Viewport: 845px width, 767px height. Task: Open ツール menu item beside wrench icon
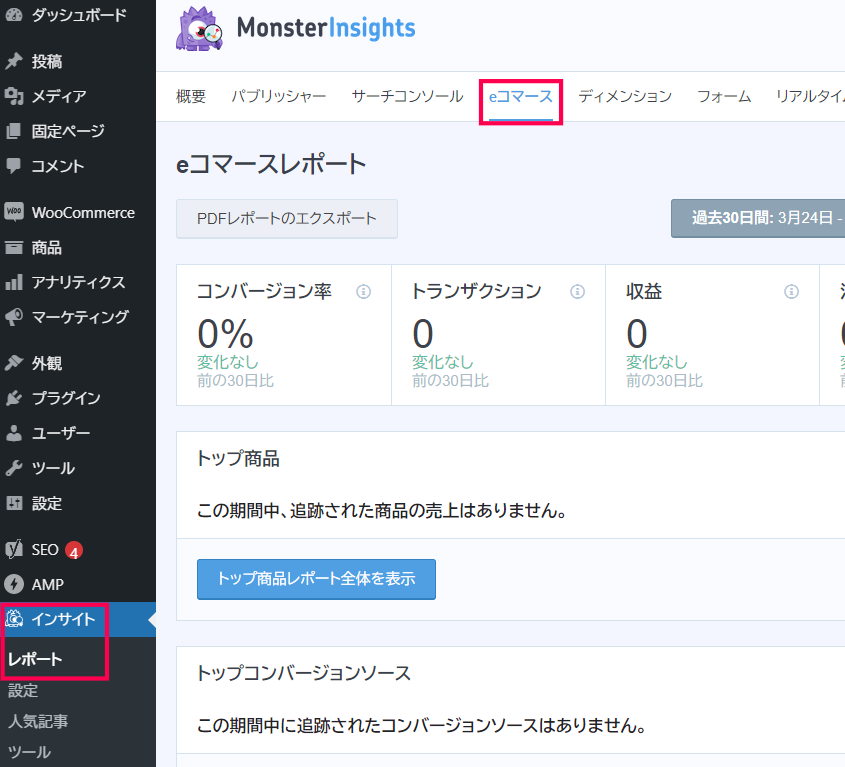click(x=53, y=468)
